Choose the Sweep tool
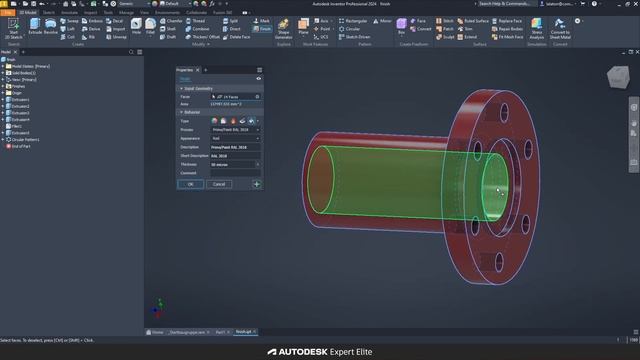The height and width of the screenshot is (360, 640). (x=69, y=21)
